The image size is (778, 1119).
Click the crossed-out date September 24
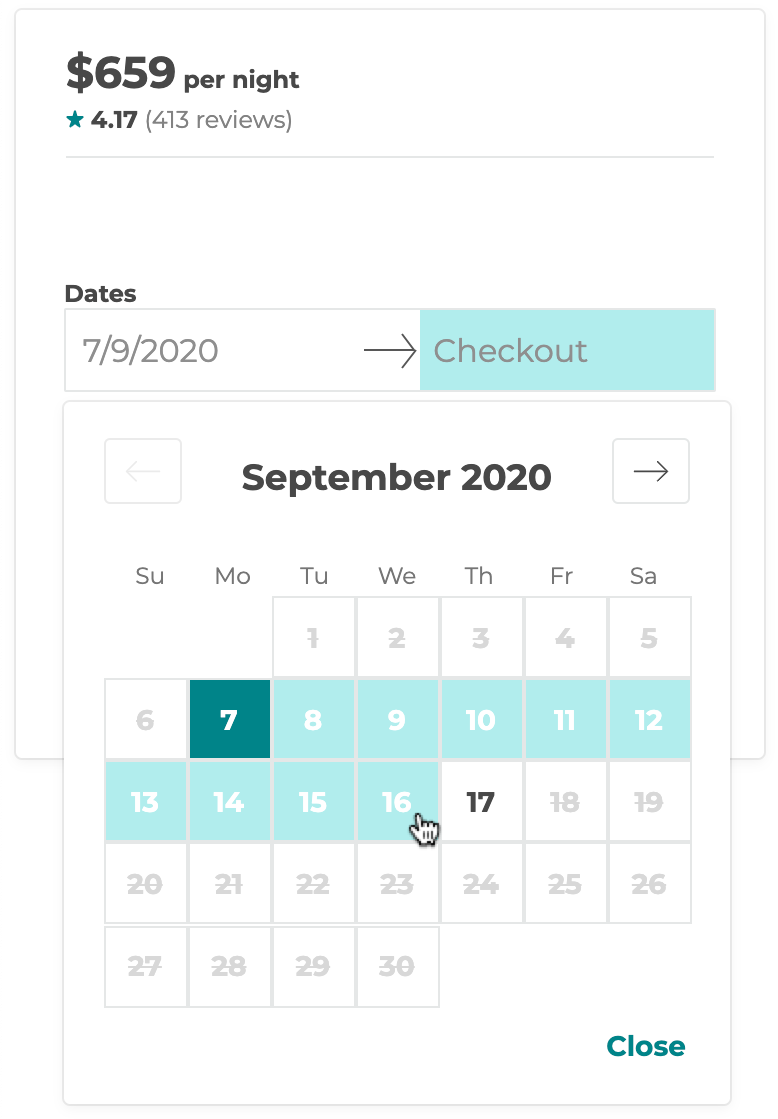(x=480, y=883)
